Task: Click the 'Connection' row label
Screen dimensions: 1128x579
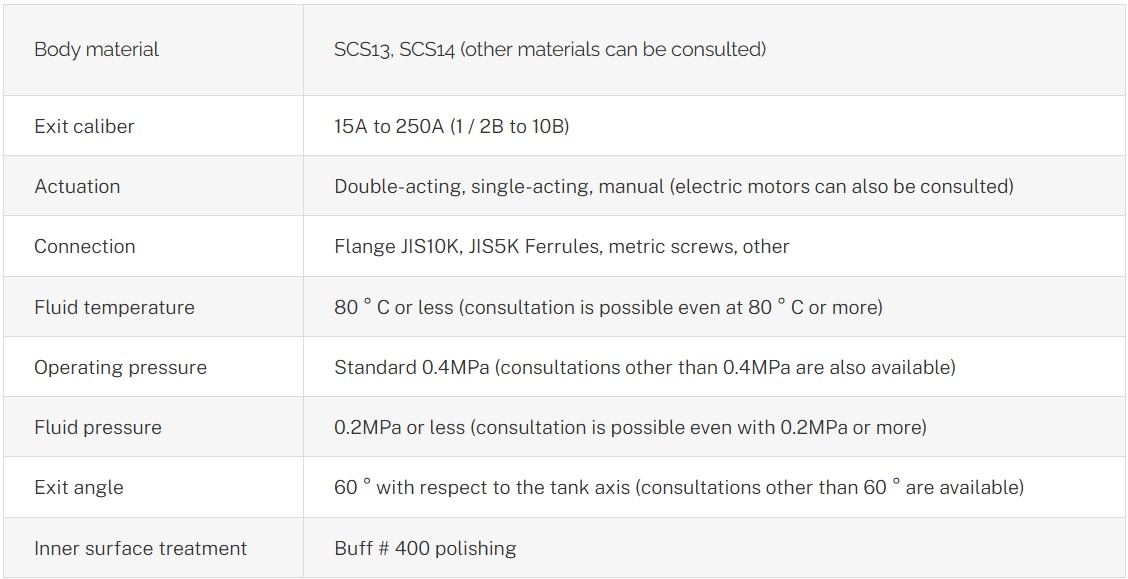Action: coord(84,247)
